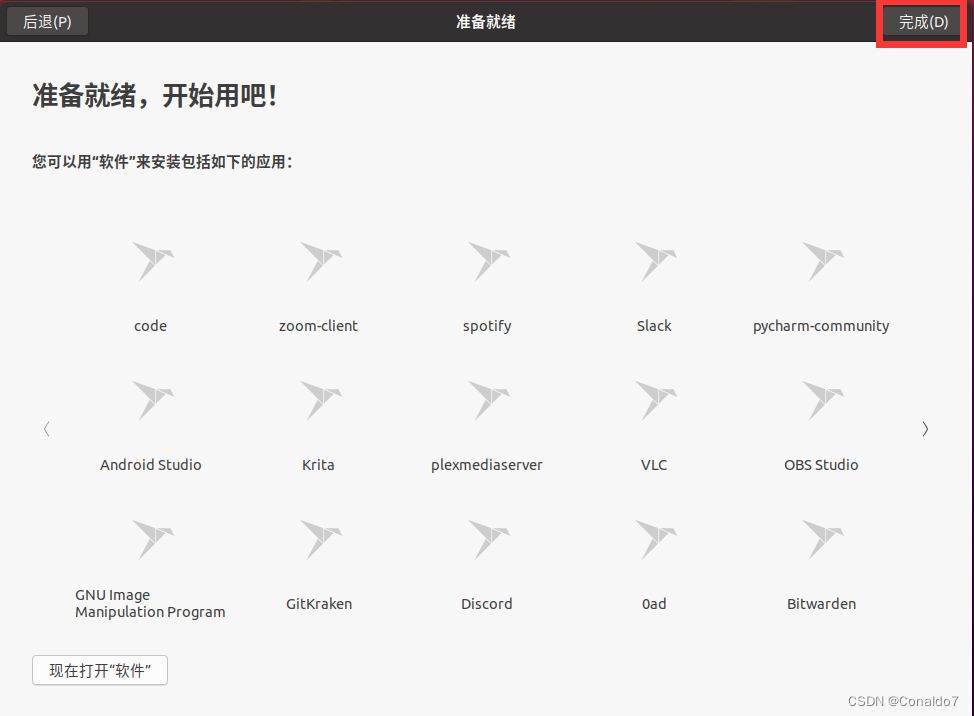974x716 pixels.
Task: Click the 'GitKraken' label
Action: click(319, 604)
